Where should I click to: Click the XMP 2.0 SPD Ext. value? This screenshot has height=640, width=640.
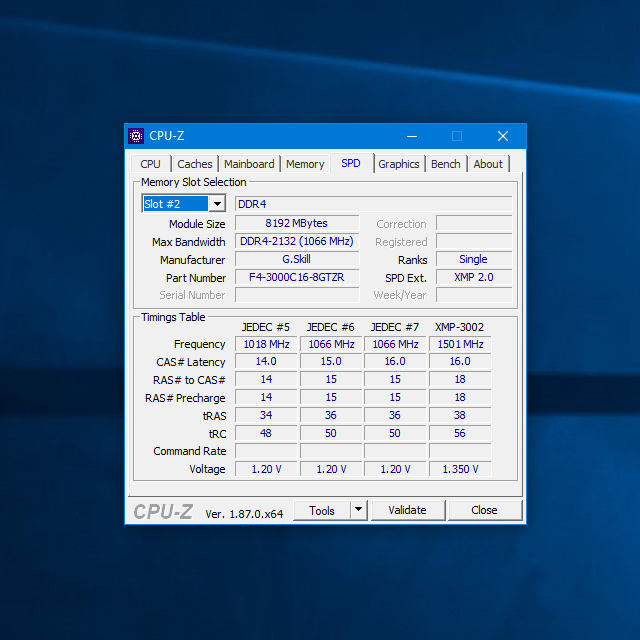[x=474, y=277]
